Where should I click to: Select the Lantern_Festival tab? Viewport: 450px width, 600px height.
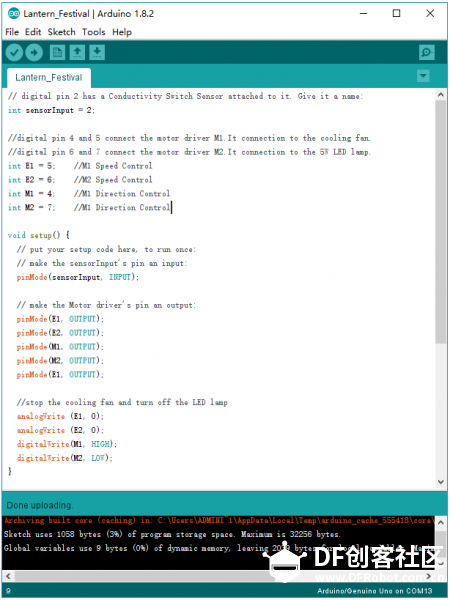click(49, 78)
